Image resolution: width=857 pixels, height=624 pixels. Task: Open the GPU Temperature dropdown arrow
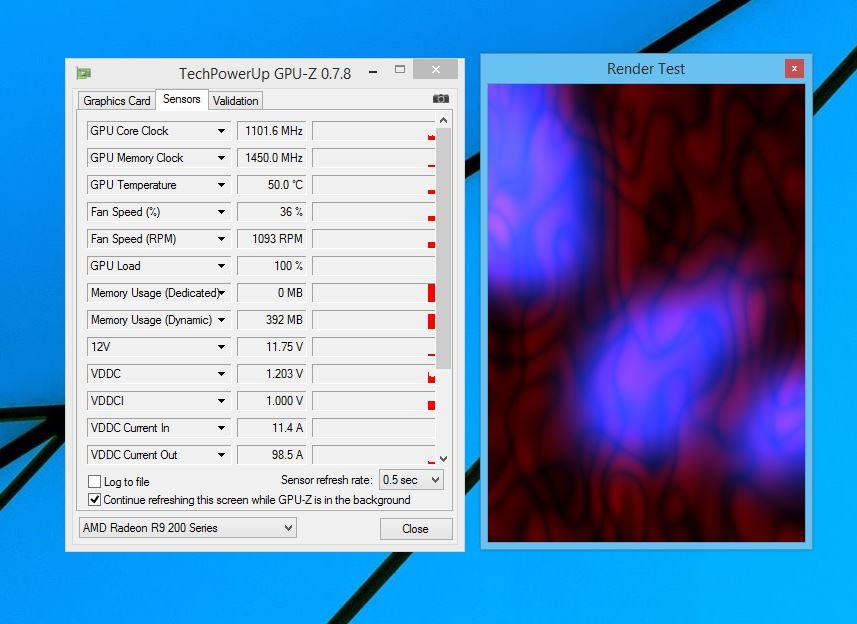click(x=221, y=185)
